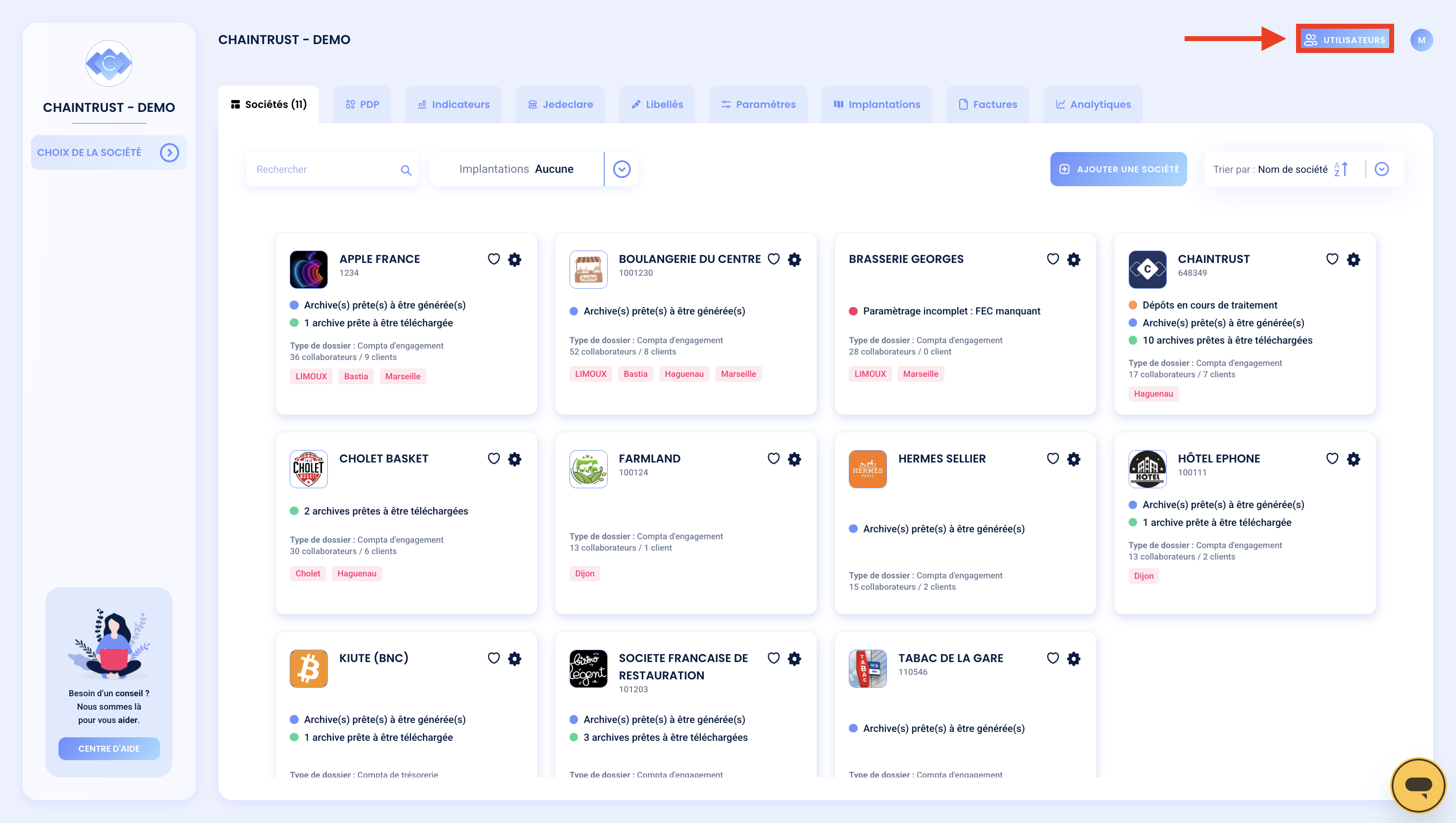The width and height of the screenshot is (1456, 823).
Task: Click Haguenau tag on CHAINTRUST card
Action: tap(1153, 394)
